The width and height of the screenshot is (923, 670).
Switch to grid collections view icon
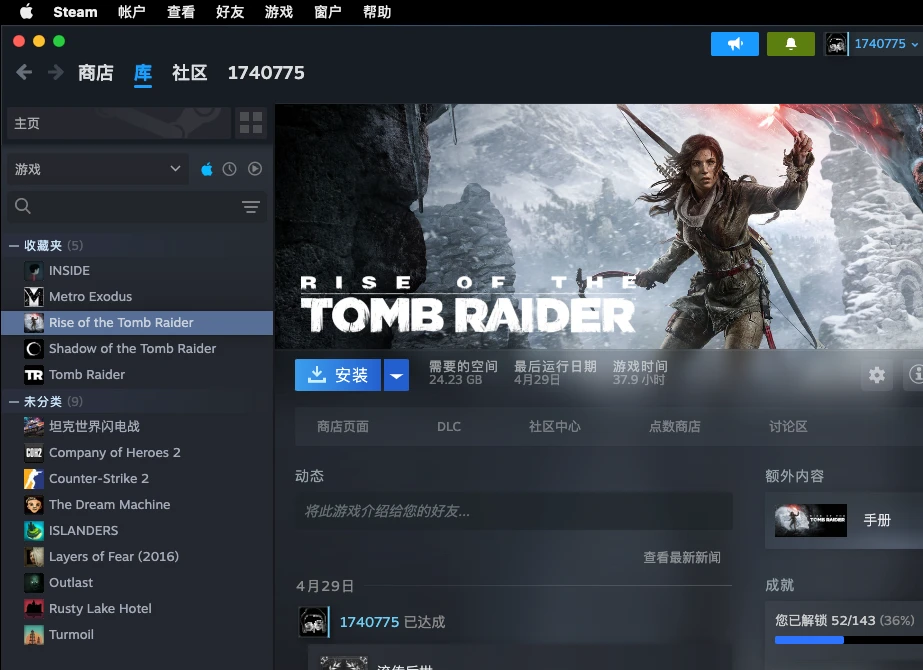[x=251, y=123]
